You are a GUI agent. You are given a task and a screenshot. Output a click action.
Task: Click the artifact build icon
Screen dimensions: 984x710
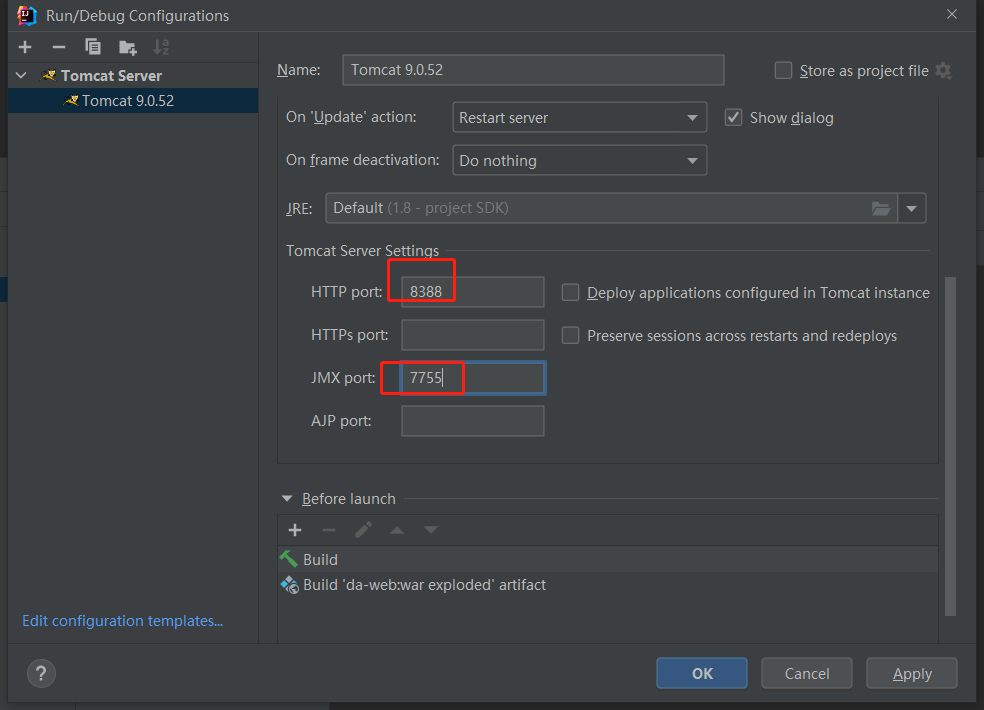click(x=289, y=585)
